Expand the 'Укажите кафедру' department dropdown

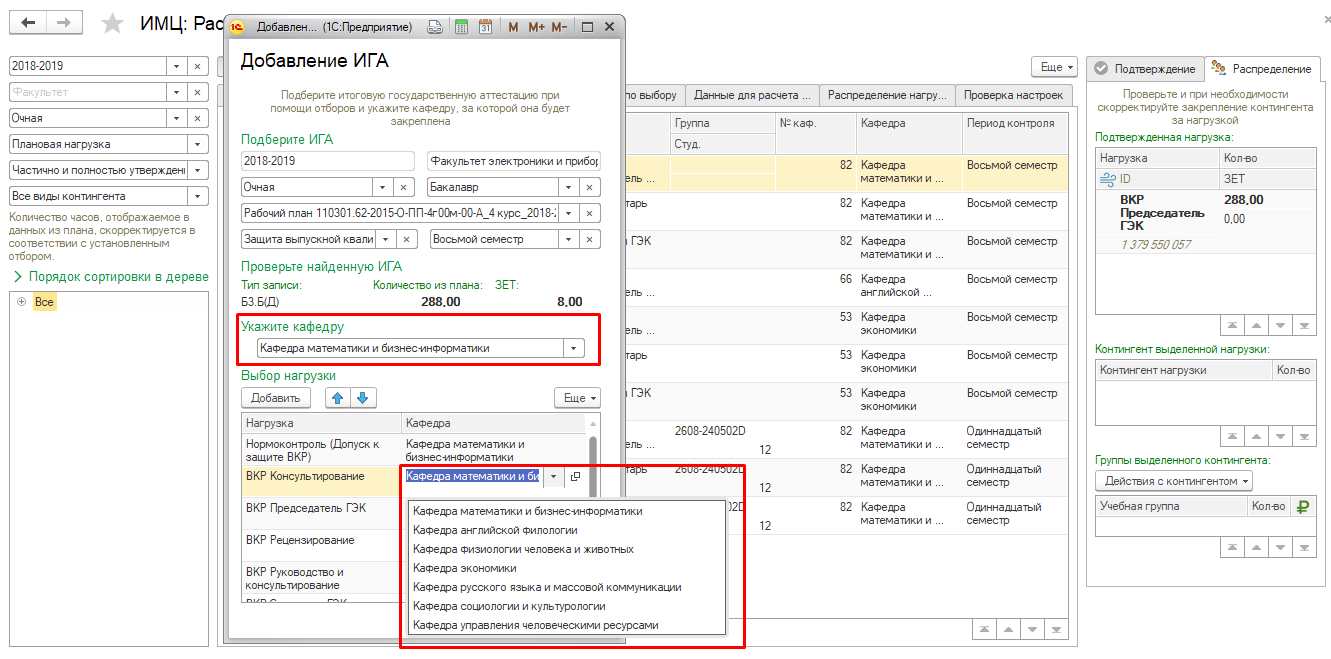click(574, 349)
